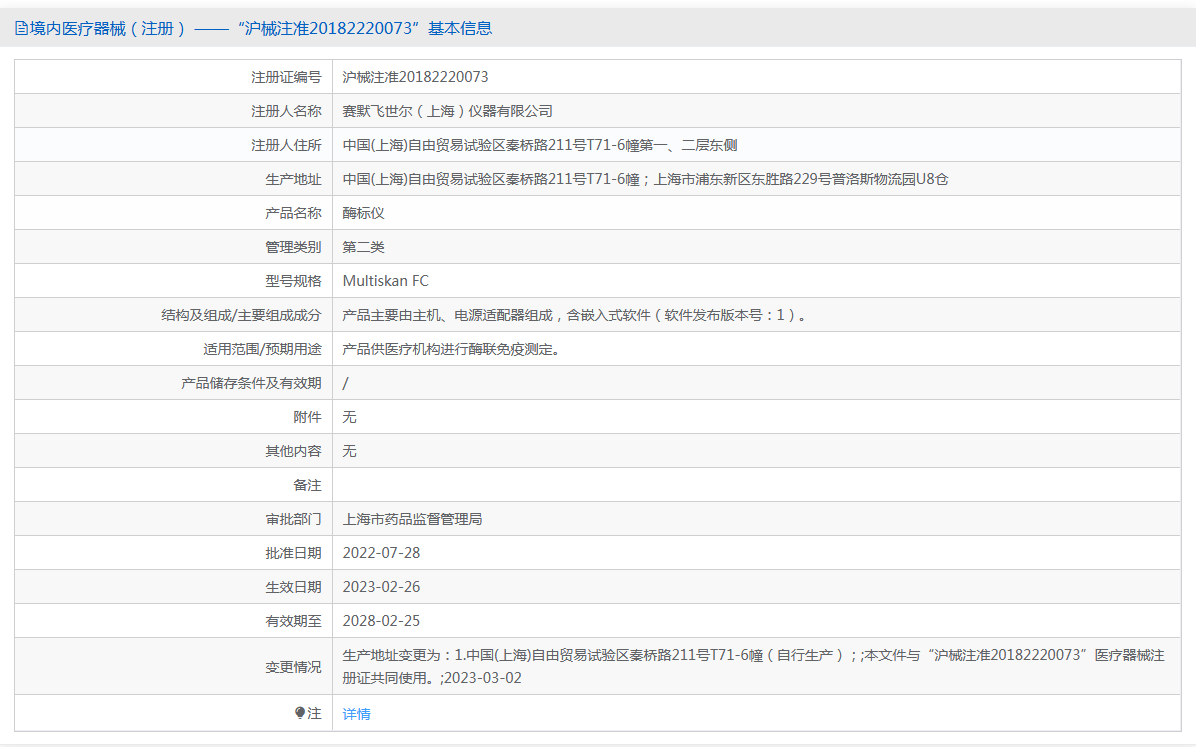Select intended use text 产品供医疗机构进行酶联免疫测定
The height and width of the screenshot is (747, 1196).
pos(450,349)
